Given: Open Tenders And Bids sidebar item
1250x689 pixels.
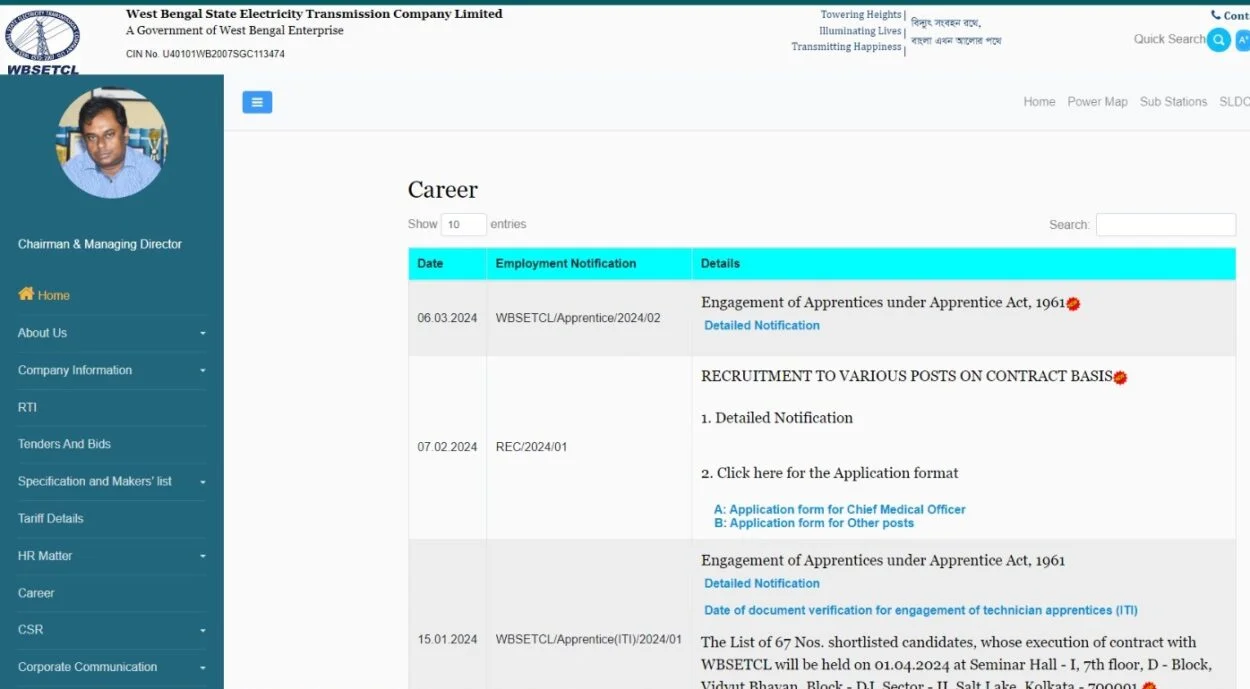Looking at the screenshot, I should (64, 444).
